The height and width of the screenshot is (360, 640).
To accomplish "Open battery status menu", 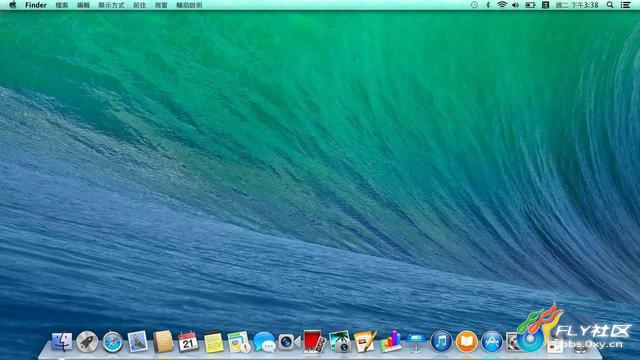I will pyautogui.click(x=530, y=5).
